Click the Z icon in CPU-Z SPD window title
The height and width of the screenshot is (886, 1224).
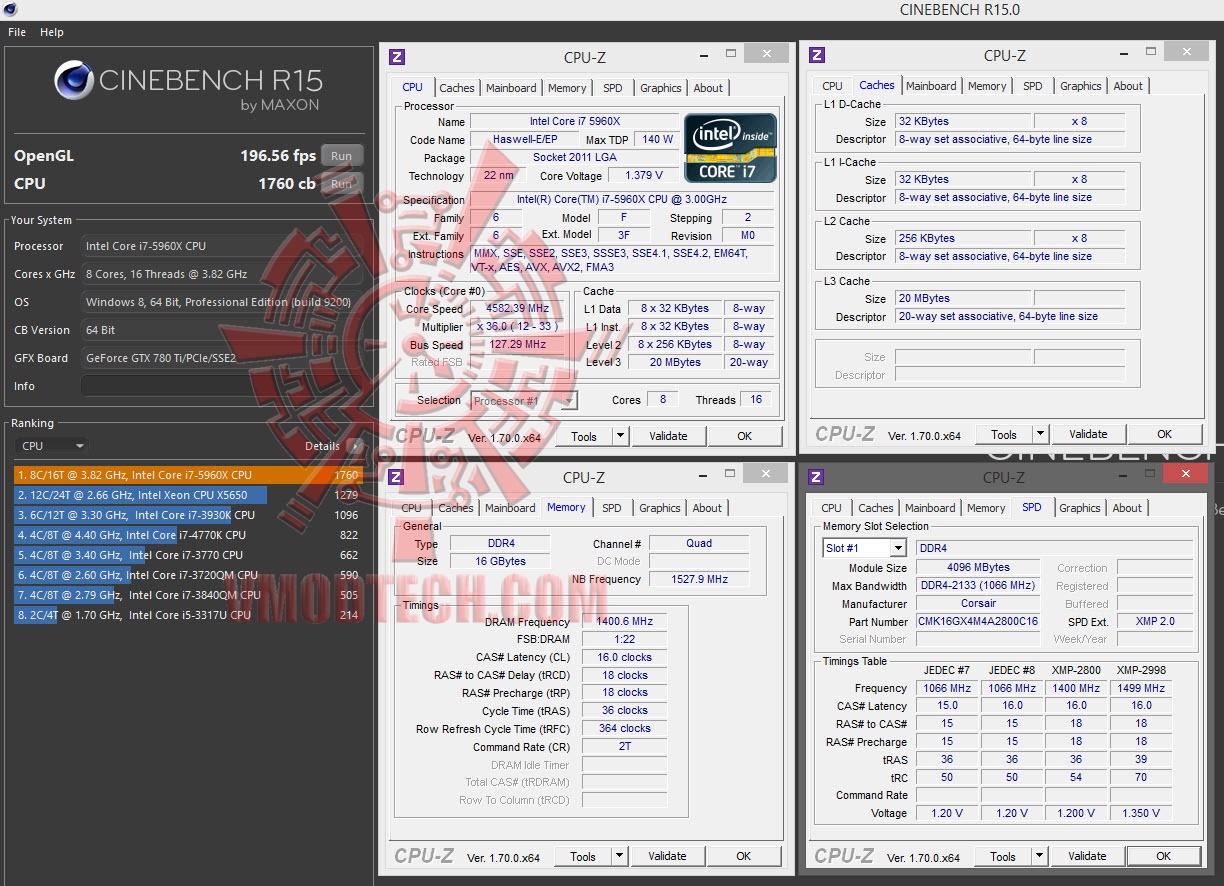[816, 477]
